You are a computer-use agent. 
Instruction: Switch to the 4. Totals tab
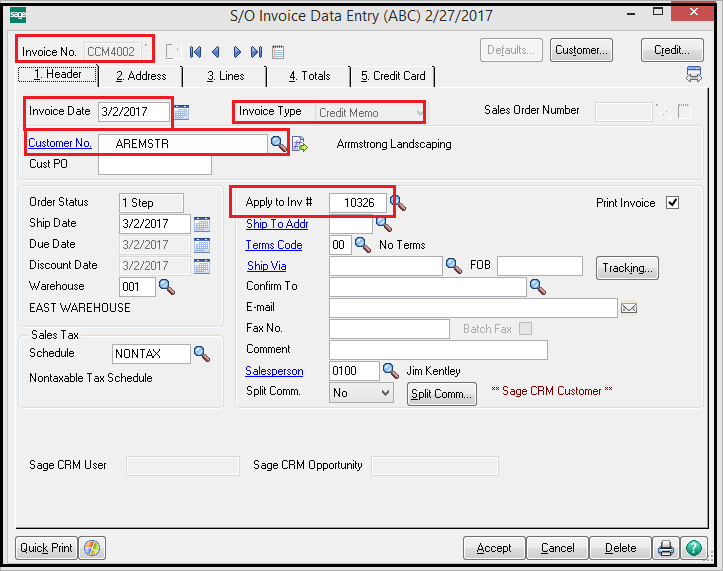(x=309, y=76)
